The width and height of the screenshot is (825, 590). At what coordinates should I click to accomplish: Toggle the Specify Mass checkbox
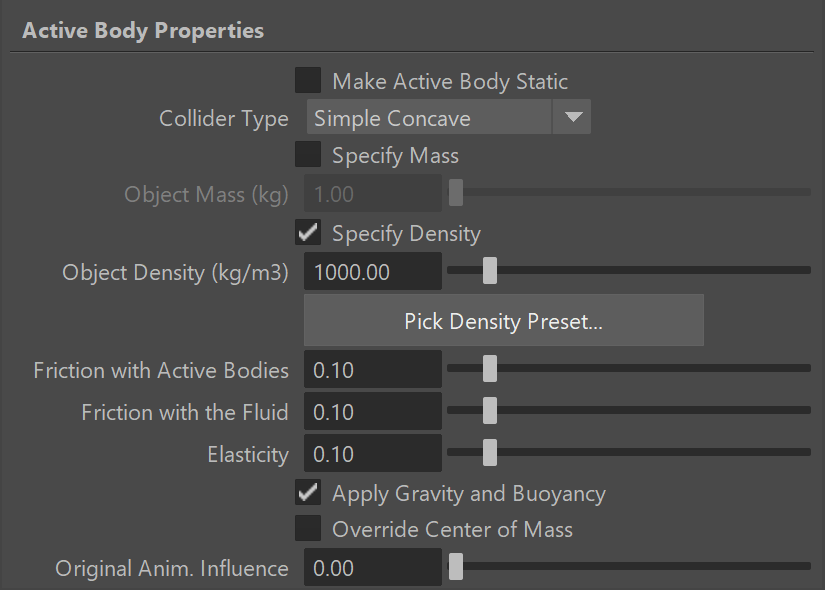tap(308, 154)
